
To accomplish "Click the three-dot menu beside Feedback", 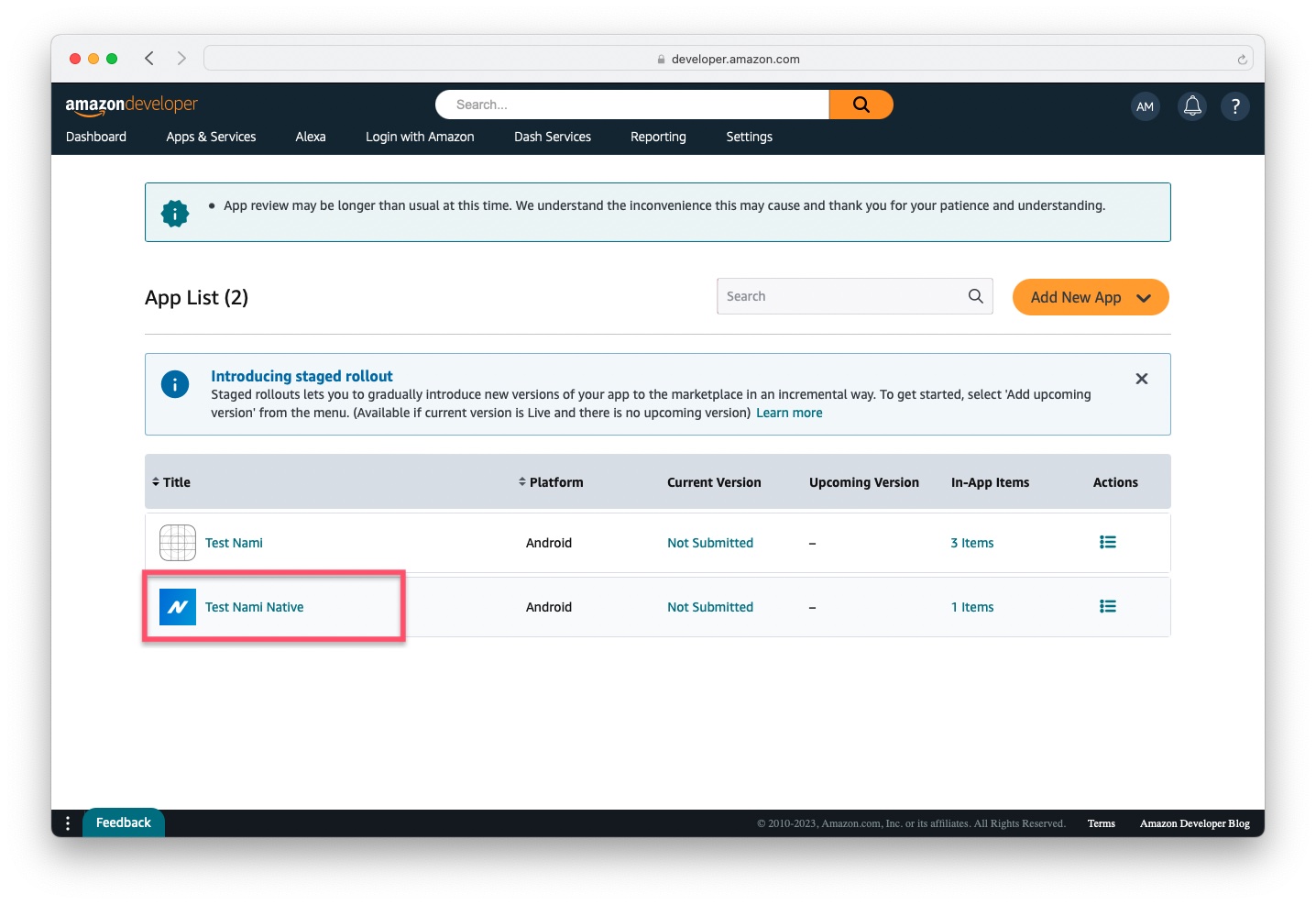I will [68, 823].
